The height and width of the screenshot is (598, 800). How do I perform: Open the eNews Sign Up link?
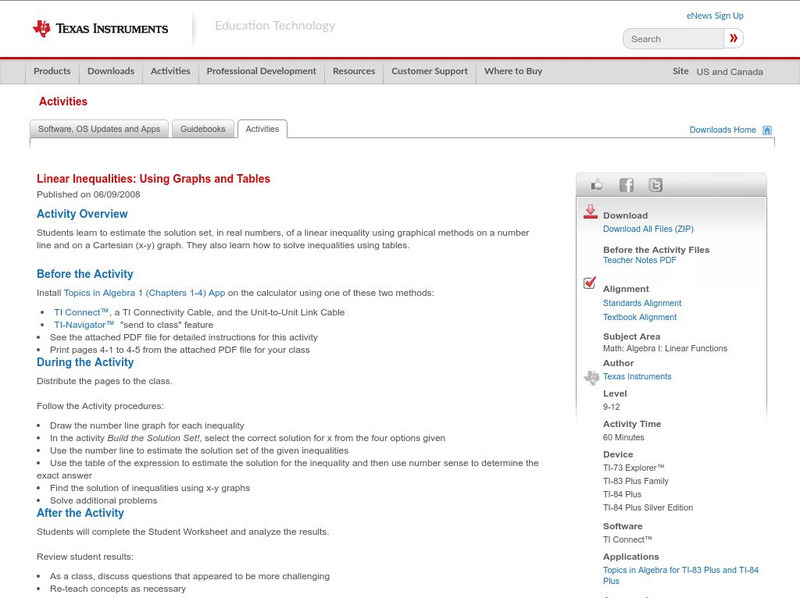[715, 16]
